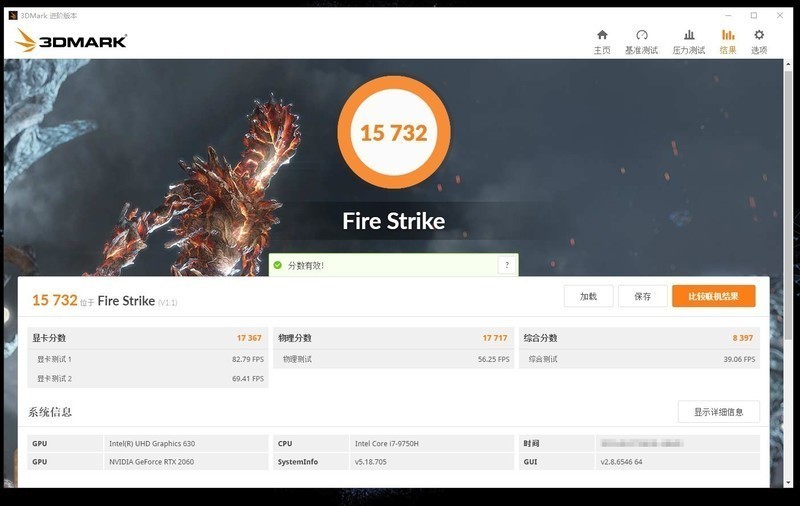Click the 加载 load button
Viewport: 800px width, 506px height.
pos(588,296)
